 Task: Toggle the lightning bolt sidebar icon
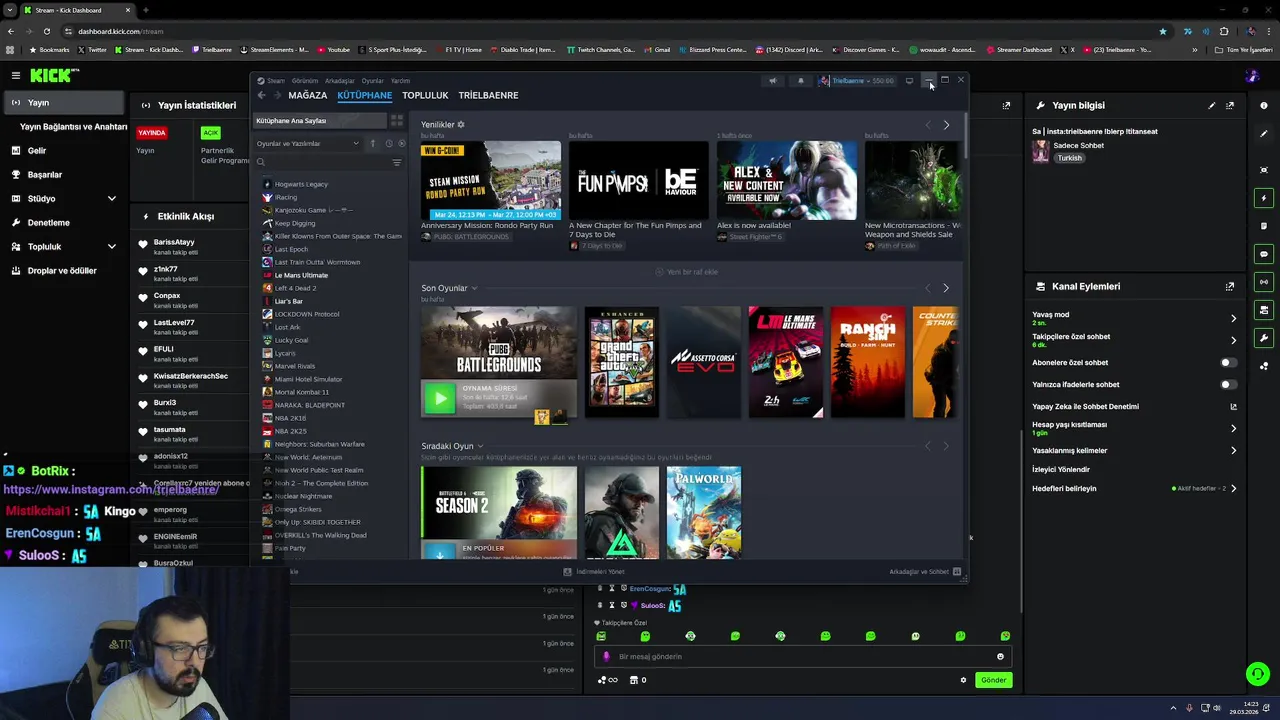click(1264, 198)
